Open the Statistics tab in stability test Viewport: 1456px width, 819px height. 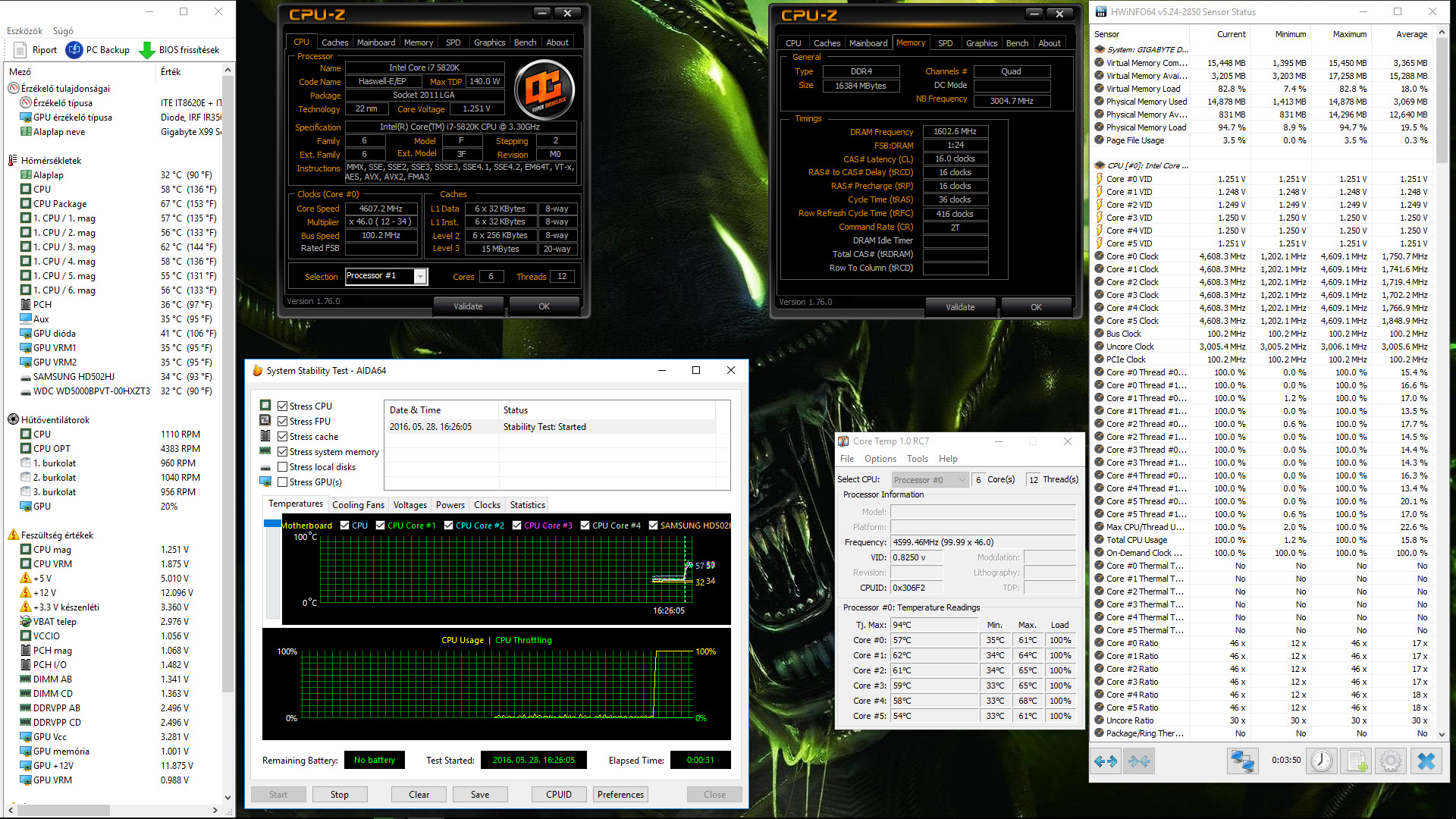pos(528,504)
